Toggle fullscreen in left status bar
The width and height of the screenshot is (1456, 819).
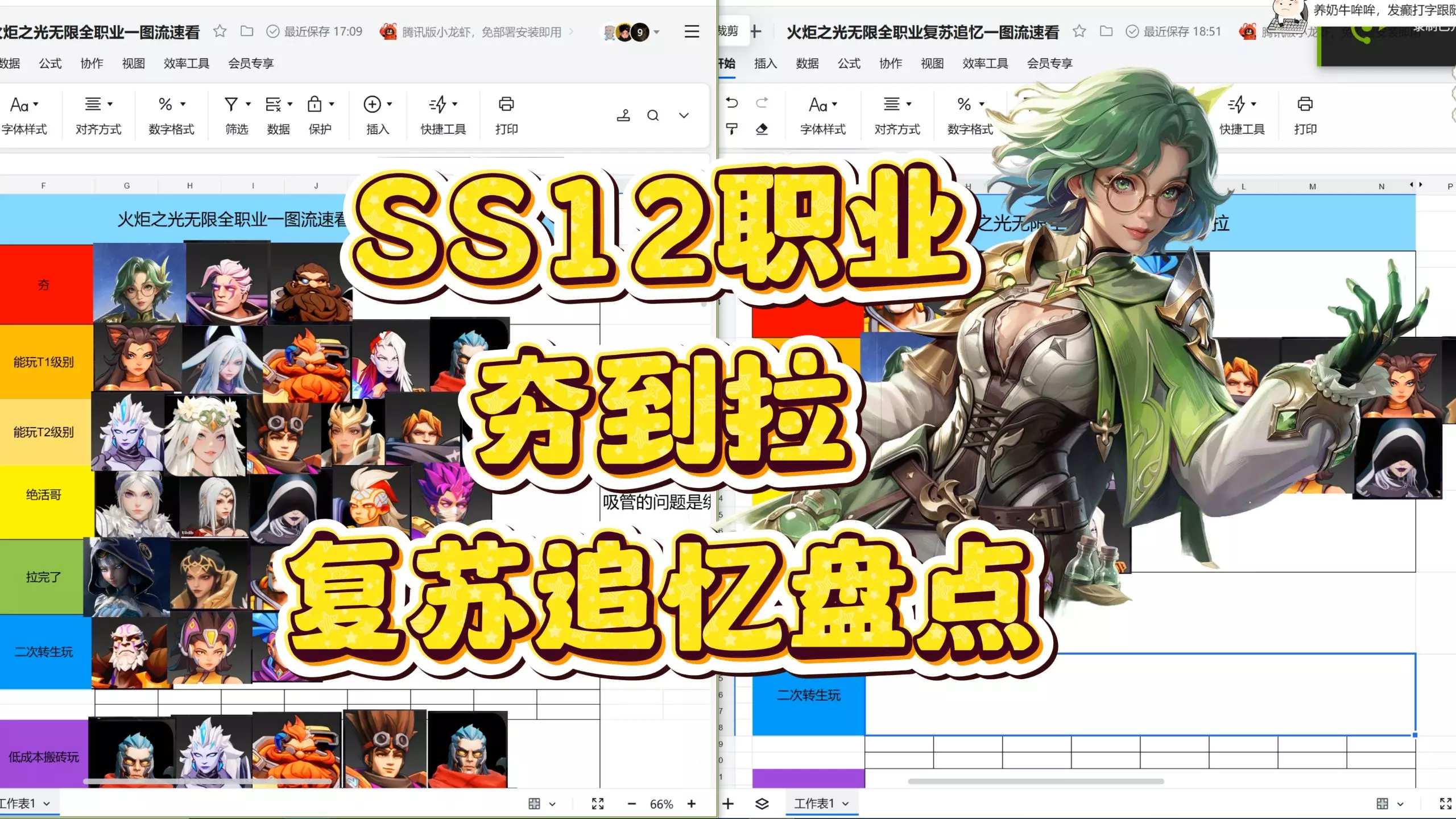tap(598, 804)
